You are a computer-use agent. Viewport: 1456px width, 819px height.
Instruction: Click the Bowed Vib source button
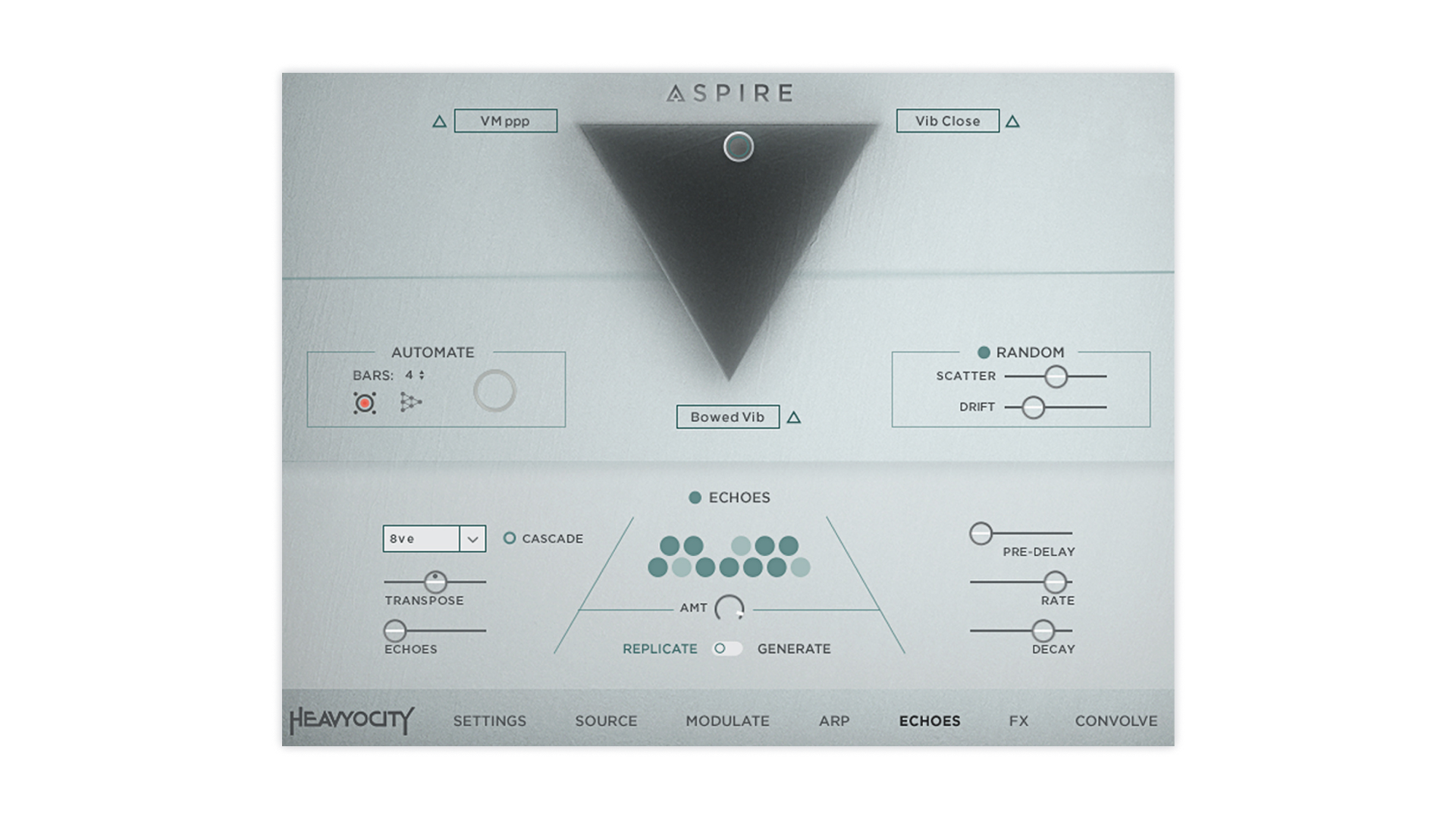coord(727,417)
